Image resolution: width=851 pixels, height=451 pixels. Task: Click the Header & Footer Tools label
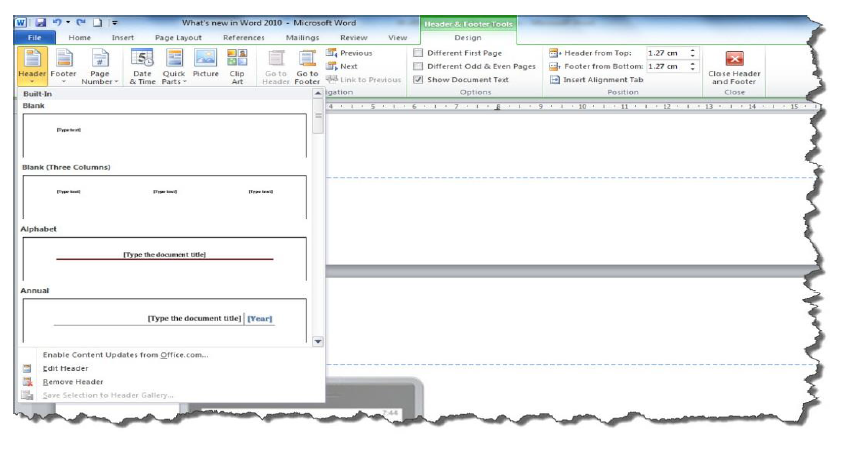coord(468,24)
